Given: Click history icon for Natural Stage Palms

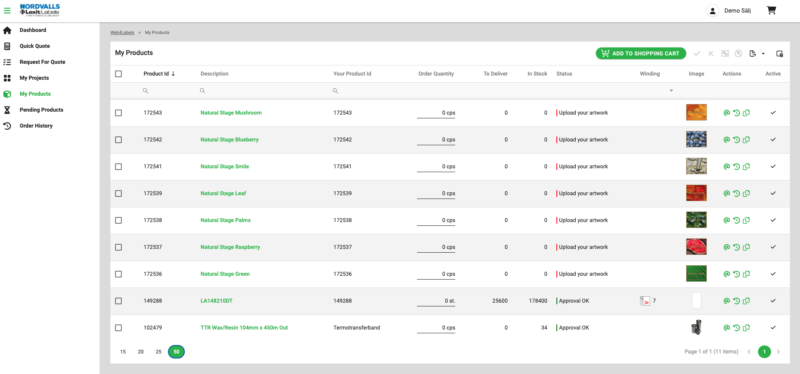Looking at the screenshot, I should [736, 220].
